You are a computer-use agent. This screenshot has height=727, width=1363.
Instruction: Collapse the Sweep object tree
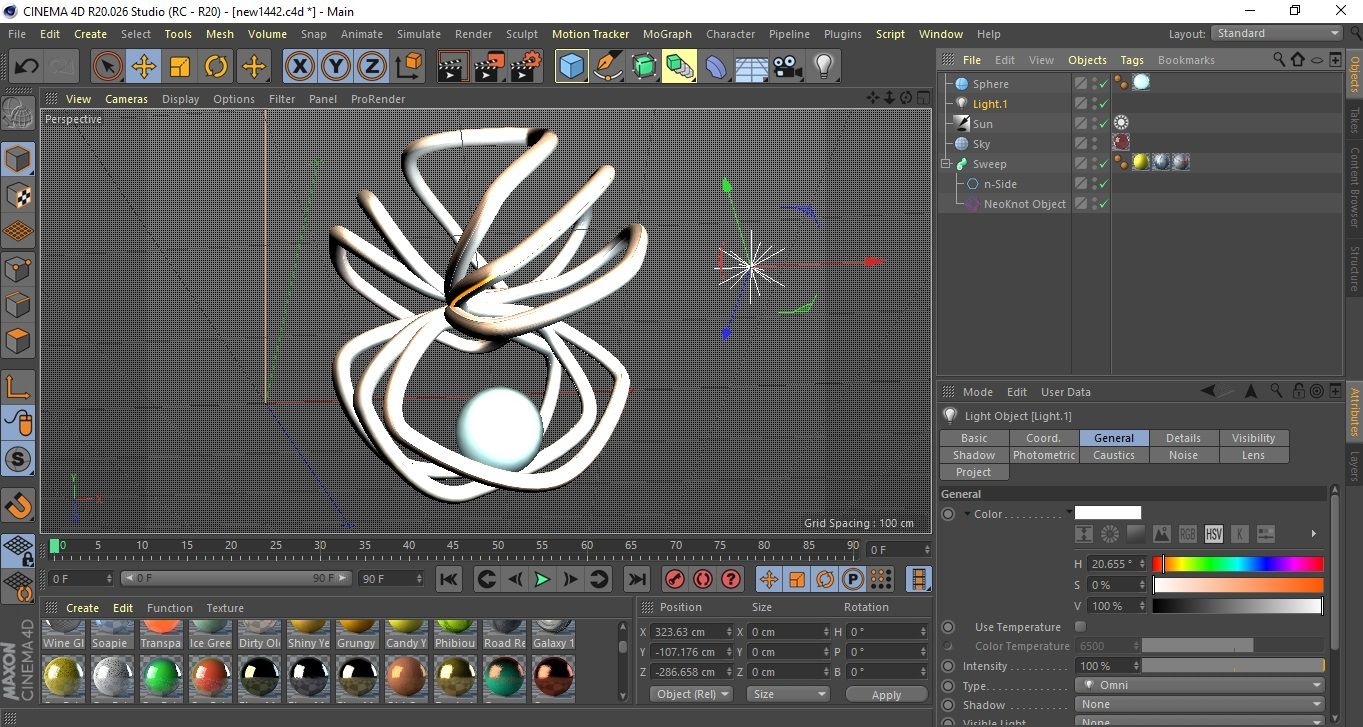[945, 164]
